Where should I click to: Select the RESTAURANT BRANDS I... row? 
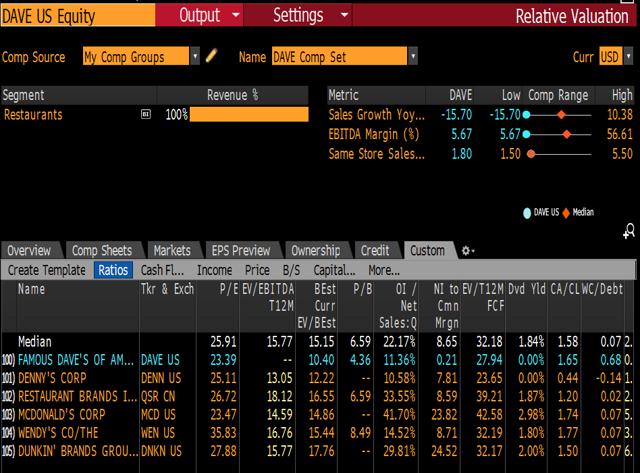coord(317,396)
